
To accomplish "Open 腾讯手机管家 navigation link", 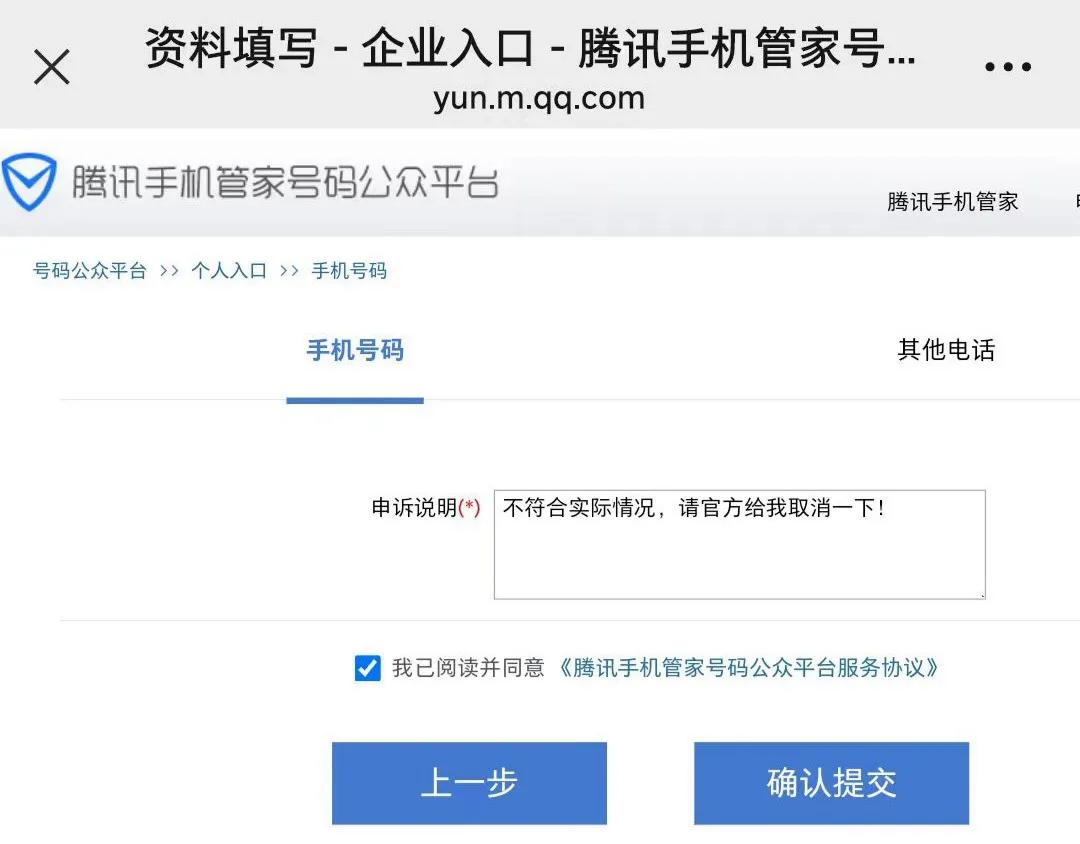I will tap(952, 202).
